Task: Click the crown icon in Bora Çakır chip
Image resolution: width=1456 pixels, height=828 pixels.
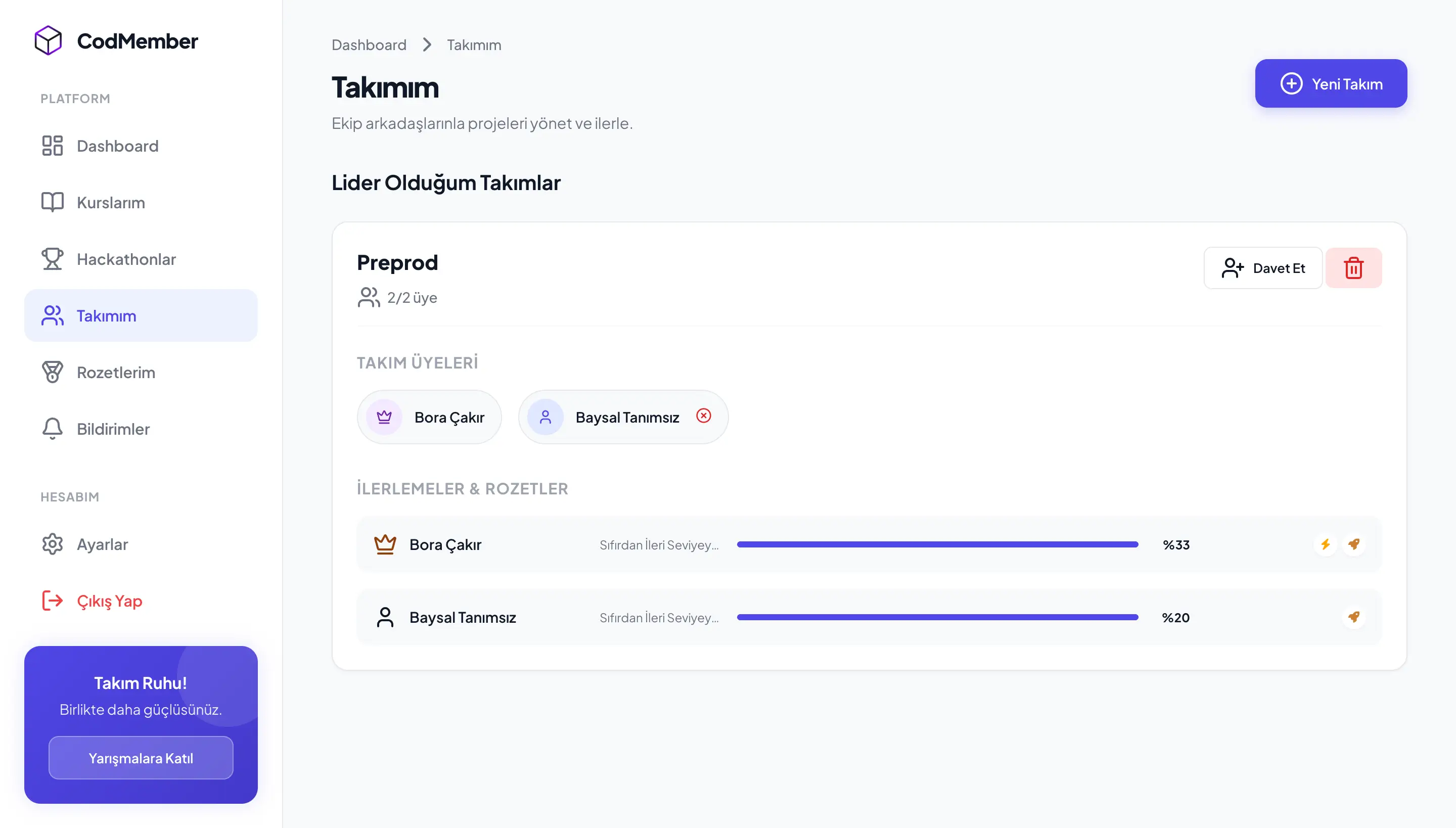Action: (x=384, y=417)
